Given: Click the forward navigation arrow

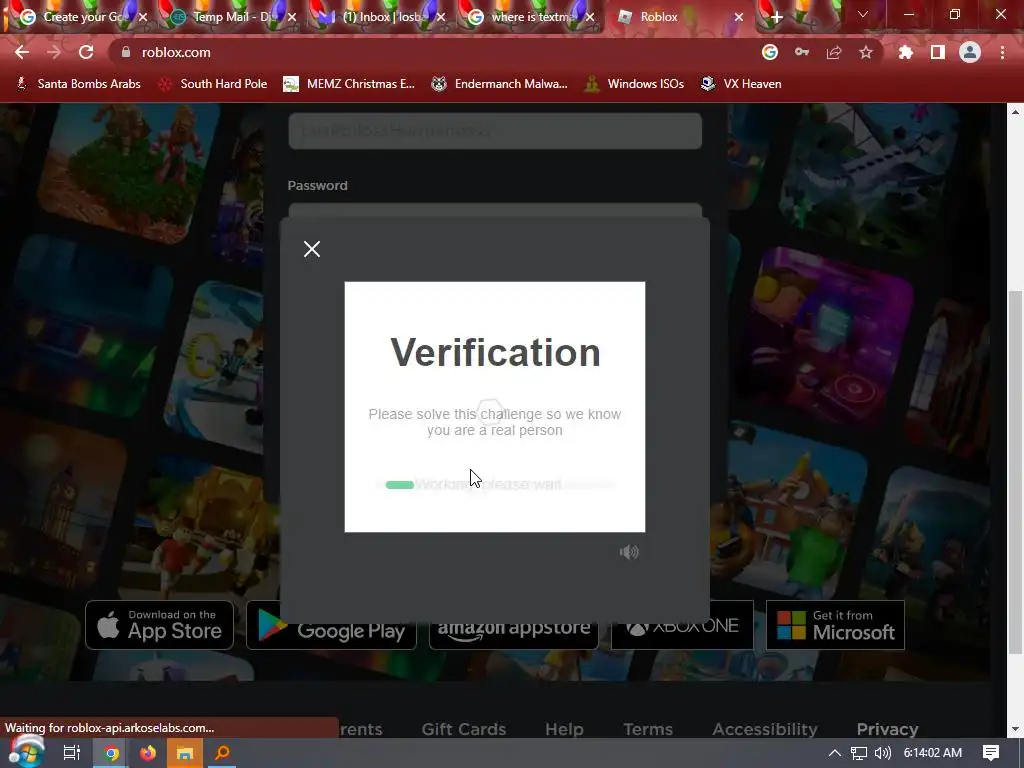Looking at the screenshot, I should click(x=54, y=52).
